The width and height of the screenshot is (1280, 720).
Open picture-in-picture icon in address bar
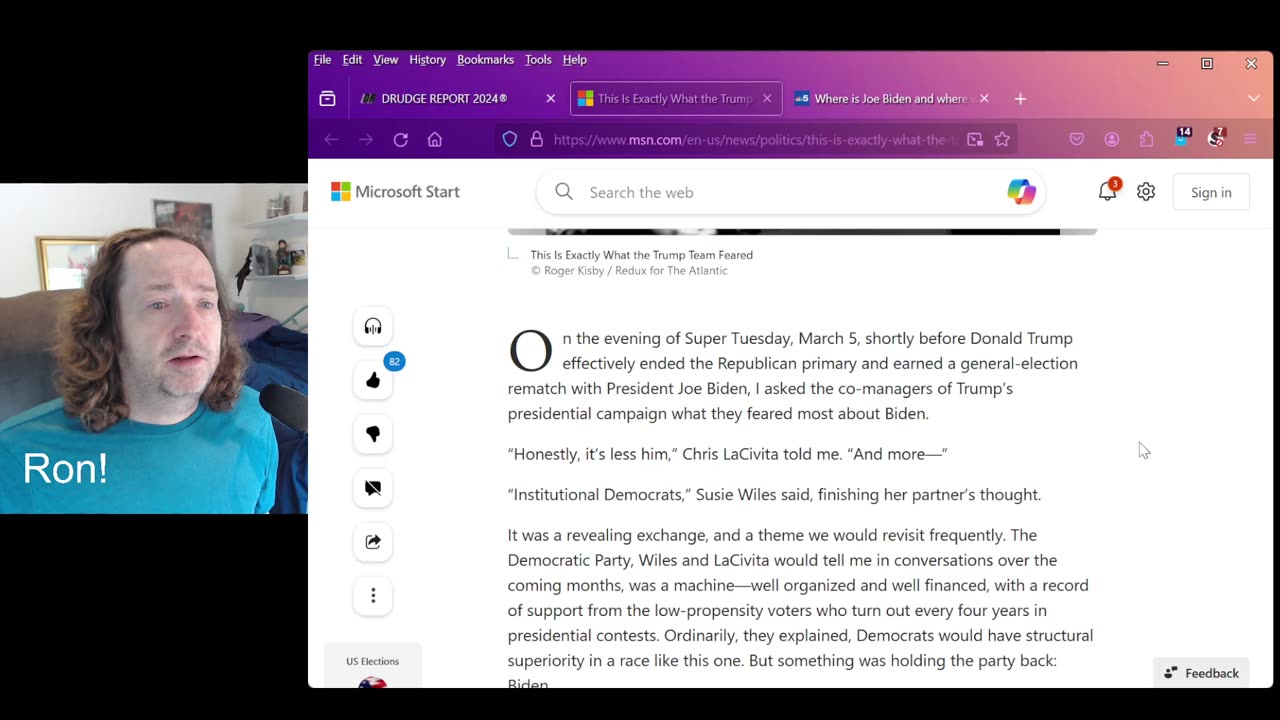(x=975, y=140)
